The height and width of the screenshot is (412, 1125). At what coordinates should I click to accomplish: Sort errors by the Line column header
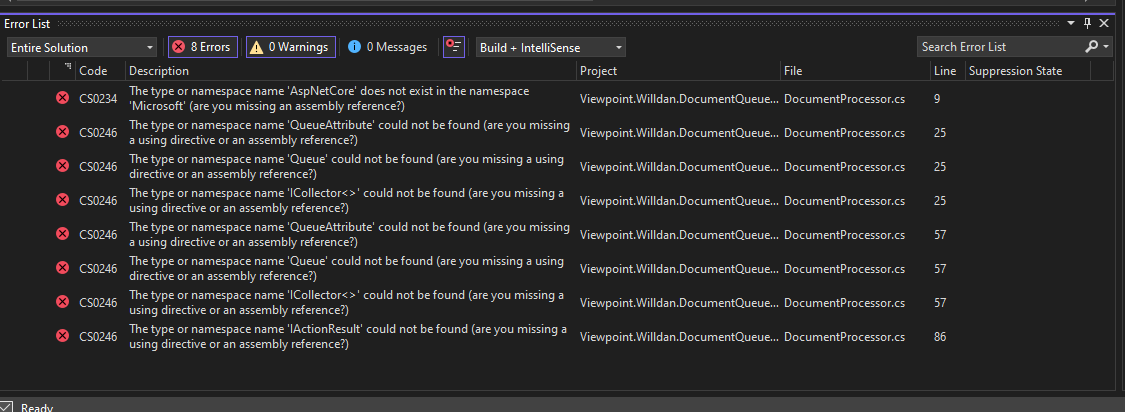click(945, 71)
